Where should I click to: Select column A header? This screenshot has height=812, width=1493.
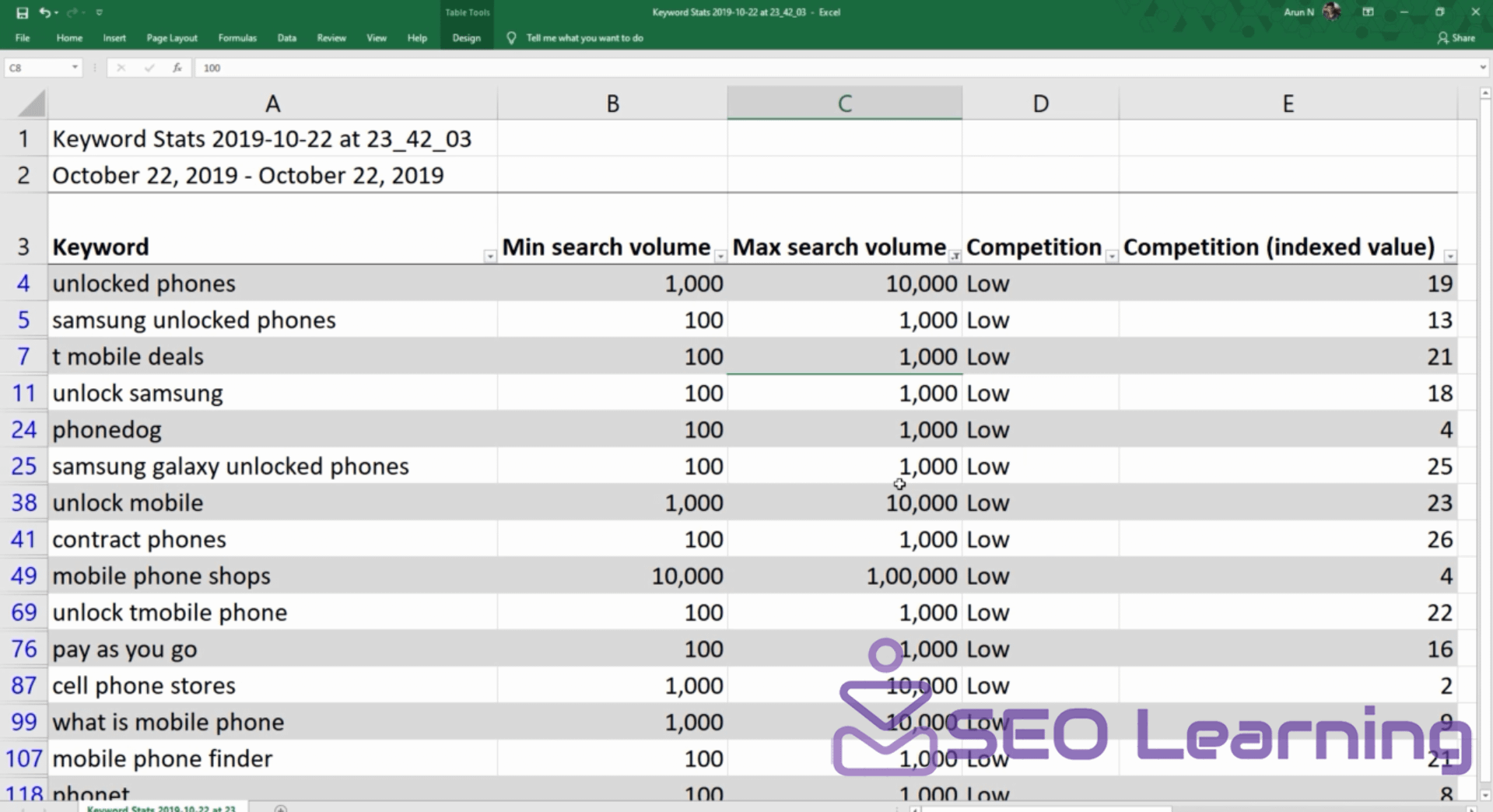(x=272, y=103)
